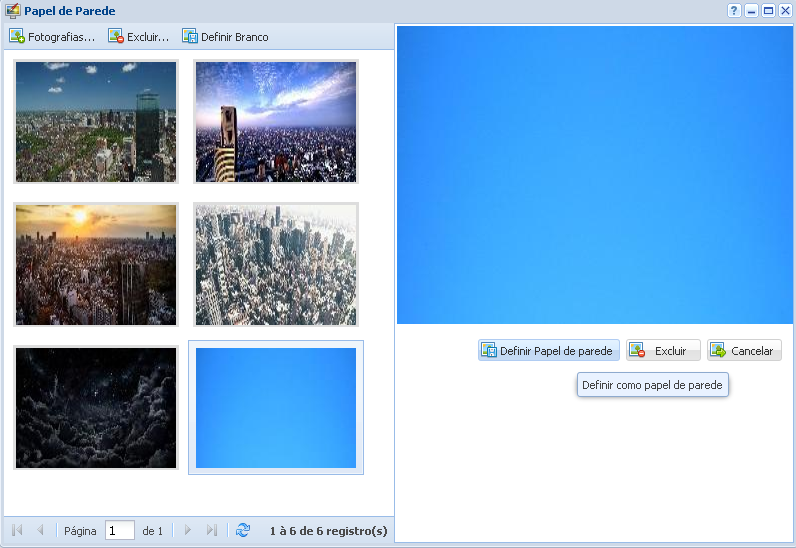Jump to the last page
The height and width of the screenshot is (548, 796).
pos(211,530)
